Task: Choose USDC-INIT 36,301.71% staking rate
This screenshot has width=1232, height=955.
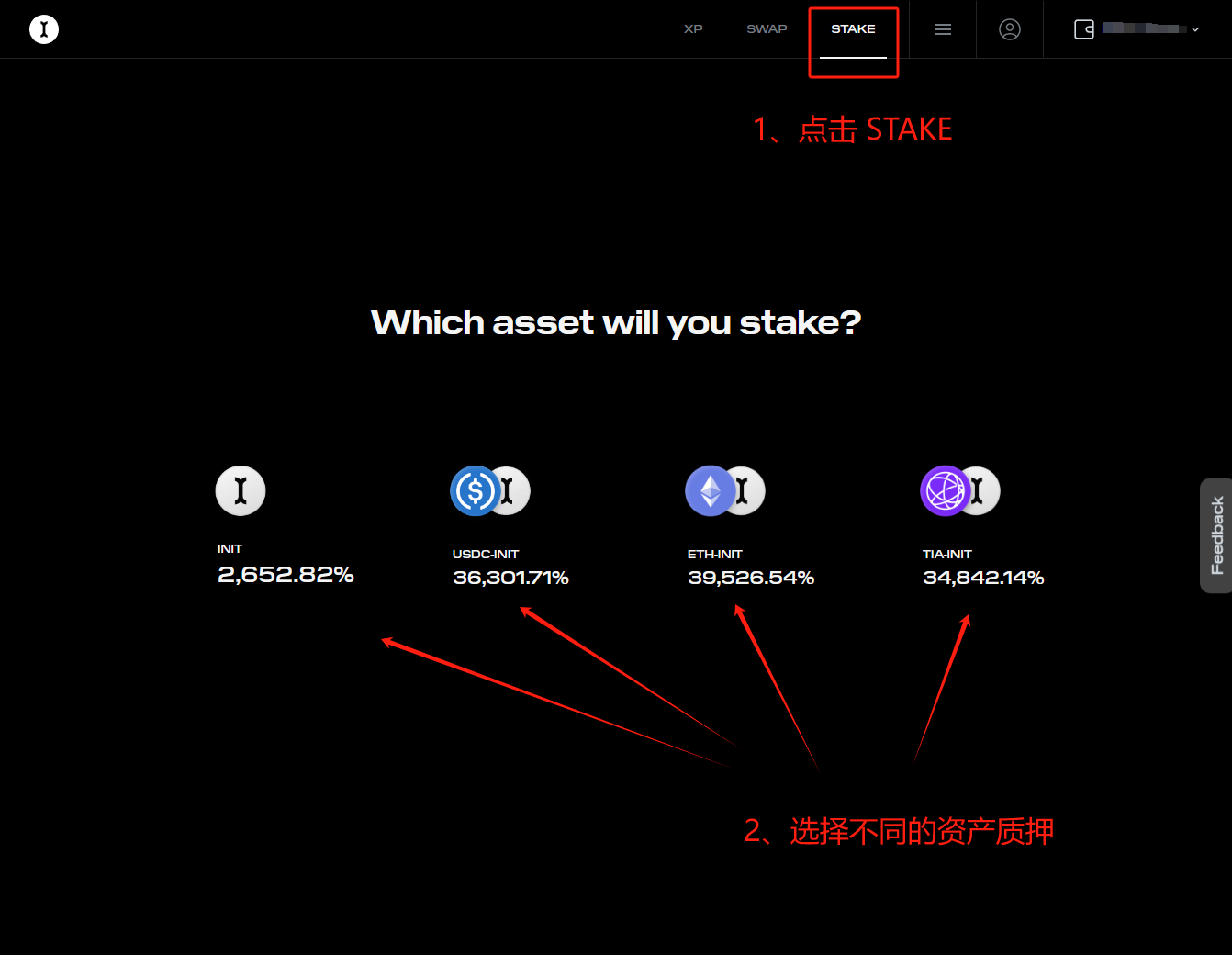Action: tap(510, 578)
